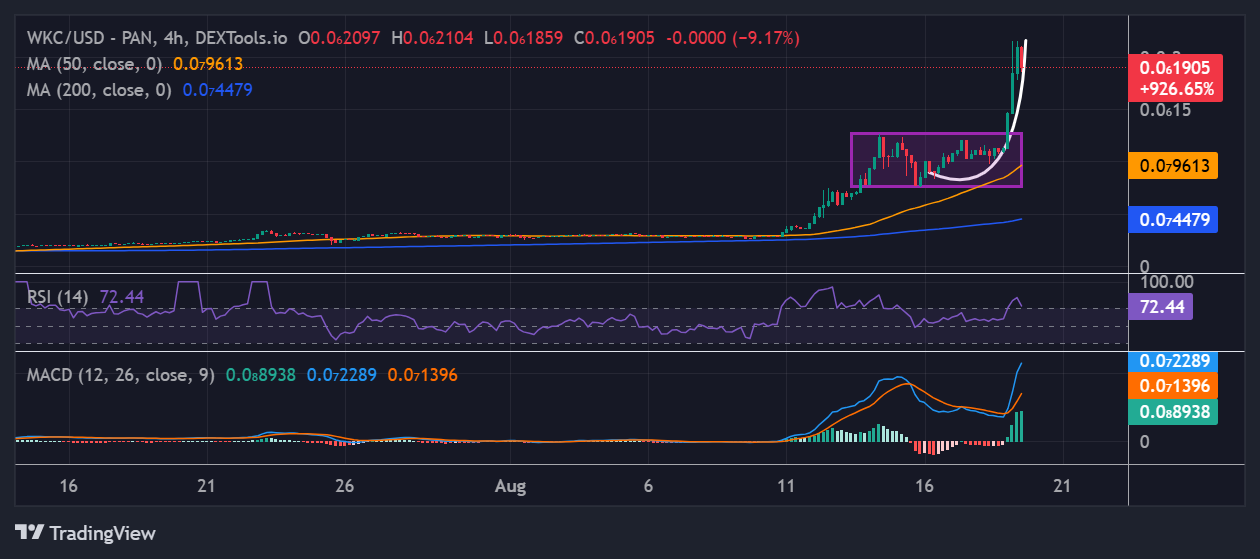Viewport: 1260px width, 559px height.
Task: Click the O0.0₆2097 open value
Action: [339, 38]
